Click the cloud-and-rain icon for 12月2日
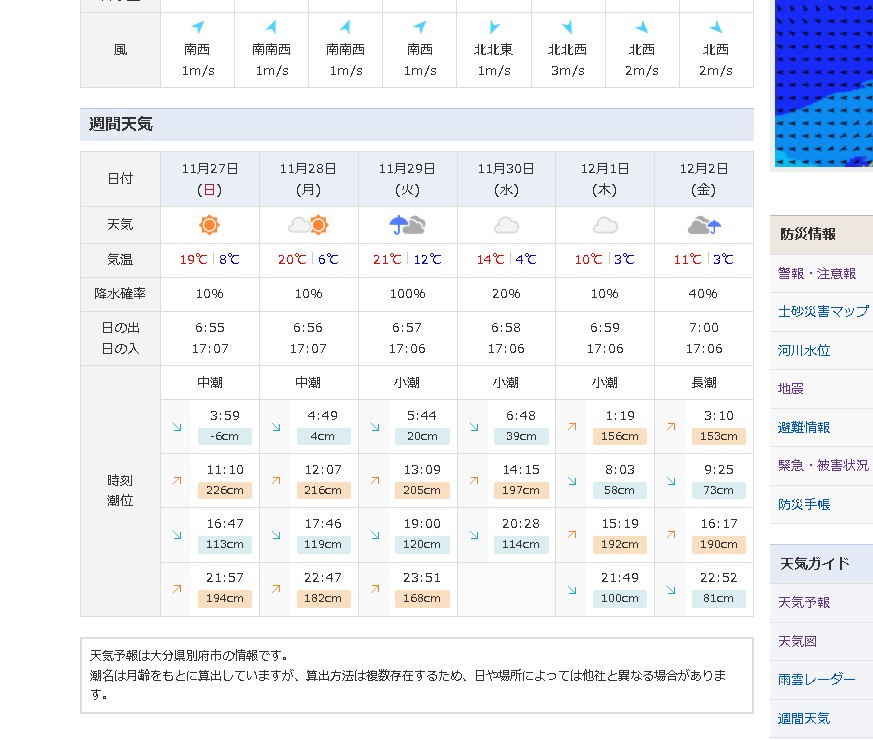 [704, 225]
